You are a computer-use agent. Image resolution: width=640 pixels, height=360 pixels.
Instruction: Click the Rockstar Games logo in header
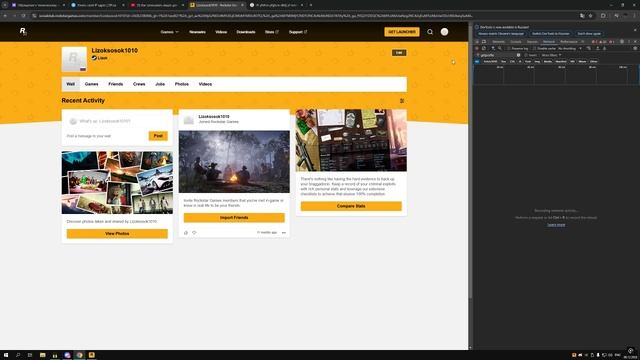(23, 31)
